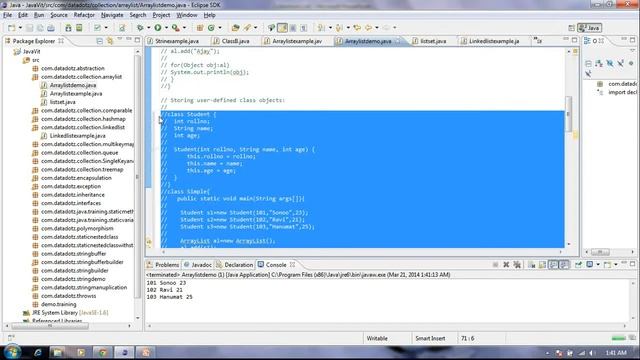The height and width of the screenshot is (360, 640).
Task: Click the Open Type folder icon
Action: 235,28
